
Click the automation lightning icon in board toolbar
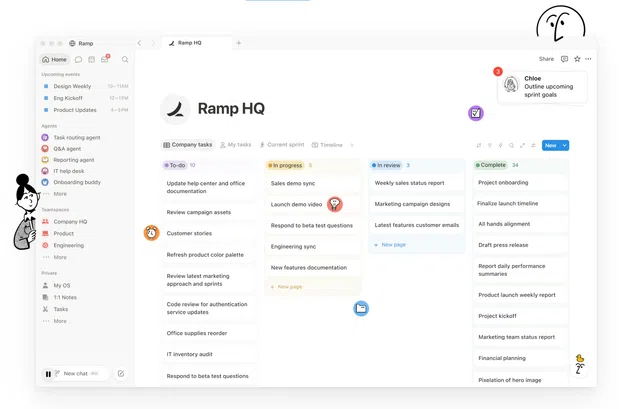click(x=500, y=145)
